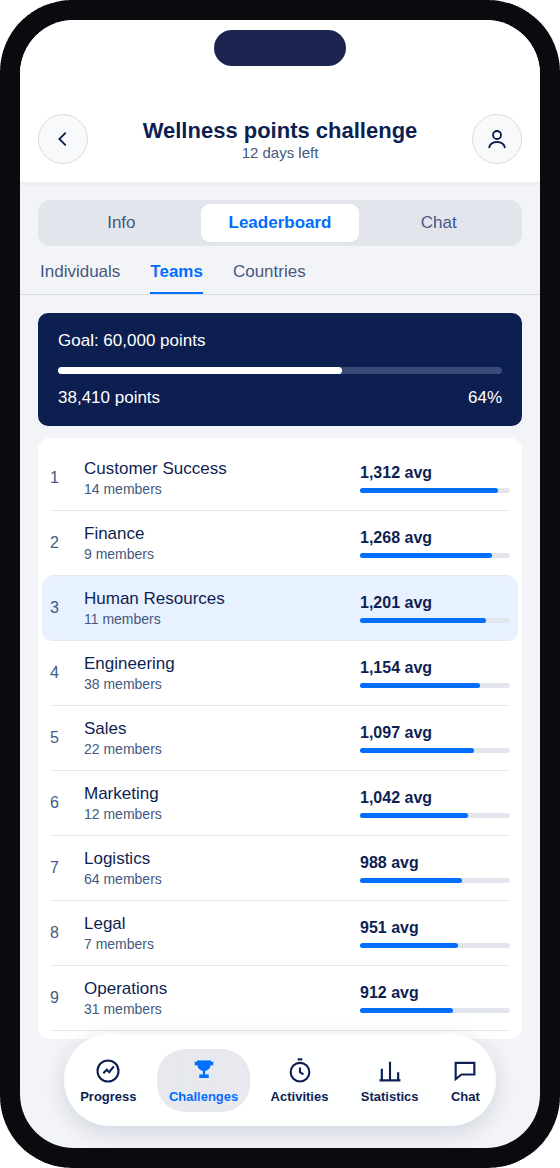Click the "Goal: 60,000 points" label
This screenshot has width=560, height=1168.
(x=132, y=340)
